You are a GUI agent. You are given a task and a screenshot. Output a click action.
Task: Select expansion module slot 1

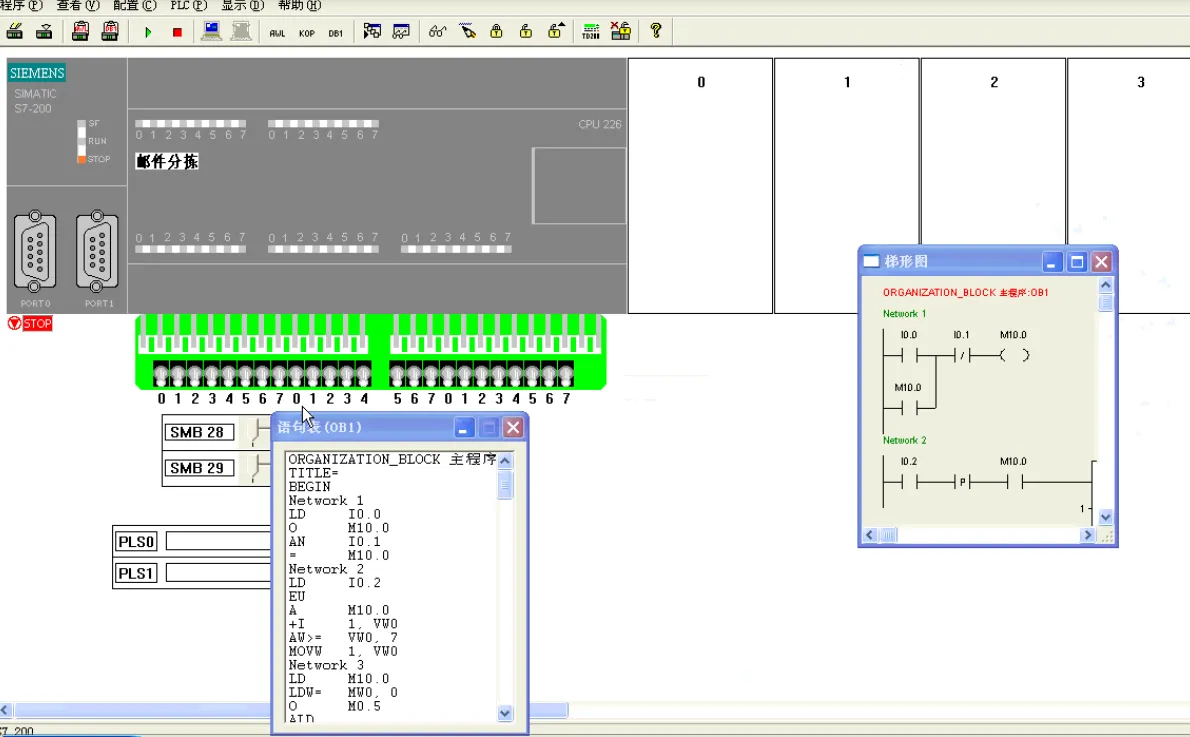coord(846,186)
